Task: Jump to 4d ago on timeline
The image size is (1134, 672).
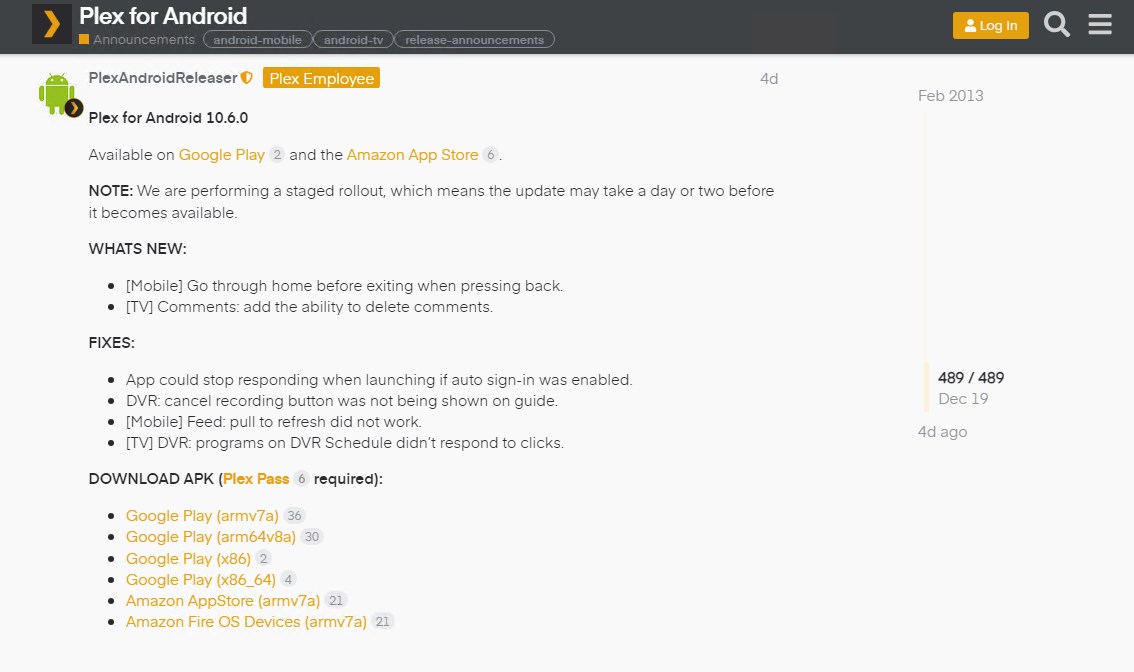Action: point(942,432)
